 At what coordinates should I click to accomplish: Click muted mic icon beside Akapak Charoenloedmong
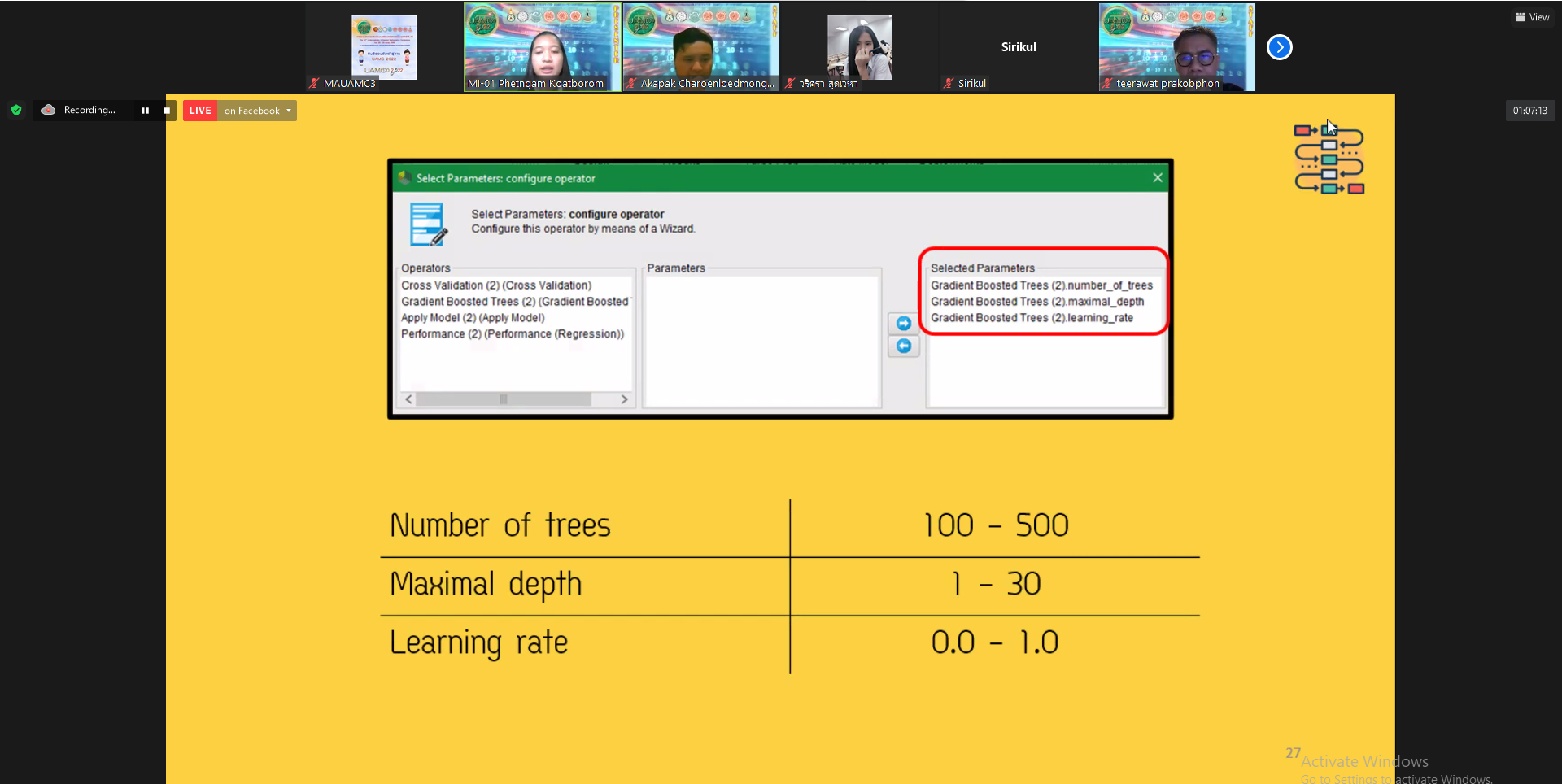tap(631, 83)
